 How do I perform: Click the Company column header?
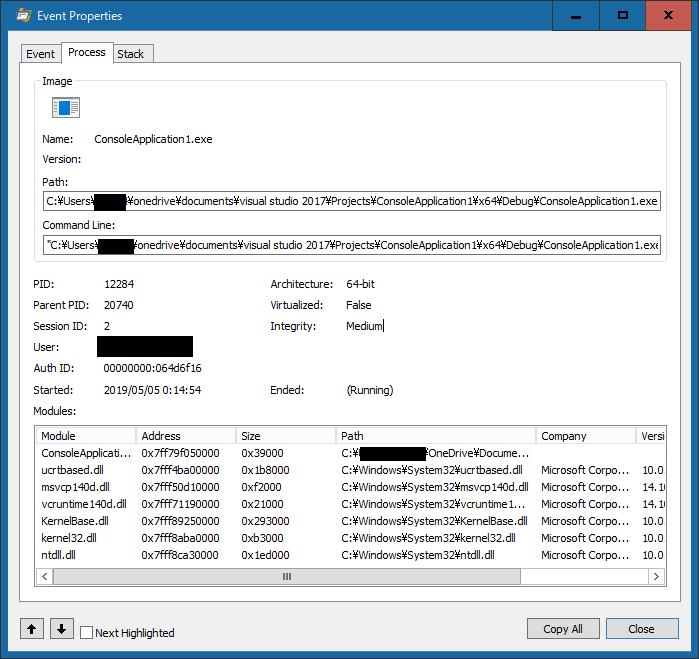pos(586,436)
